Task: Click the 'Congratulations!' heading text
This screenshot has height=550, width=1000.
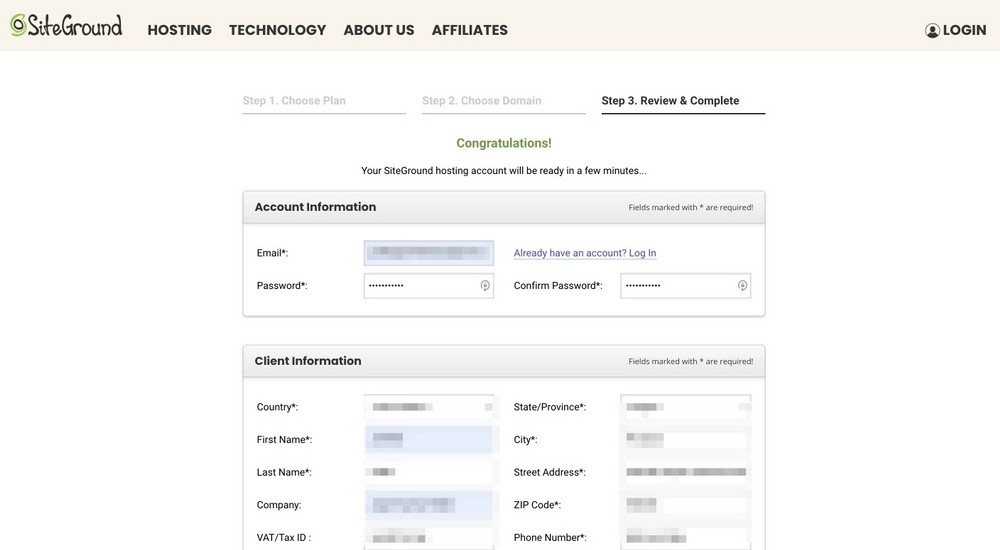Action: pyautogui.click(x=504, y=143)
